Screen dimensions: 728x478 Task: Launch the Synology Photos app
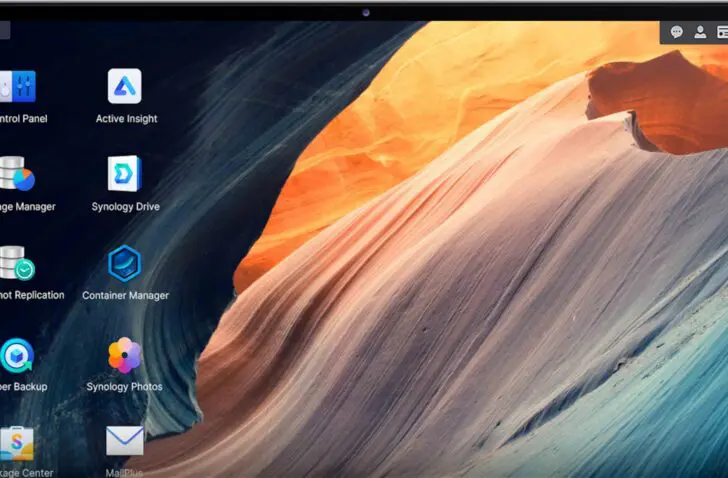click(x=124, y=355)
